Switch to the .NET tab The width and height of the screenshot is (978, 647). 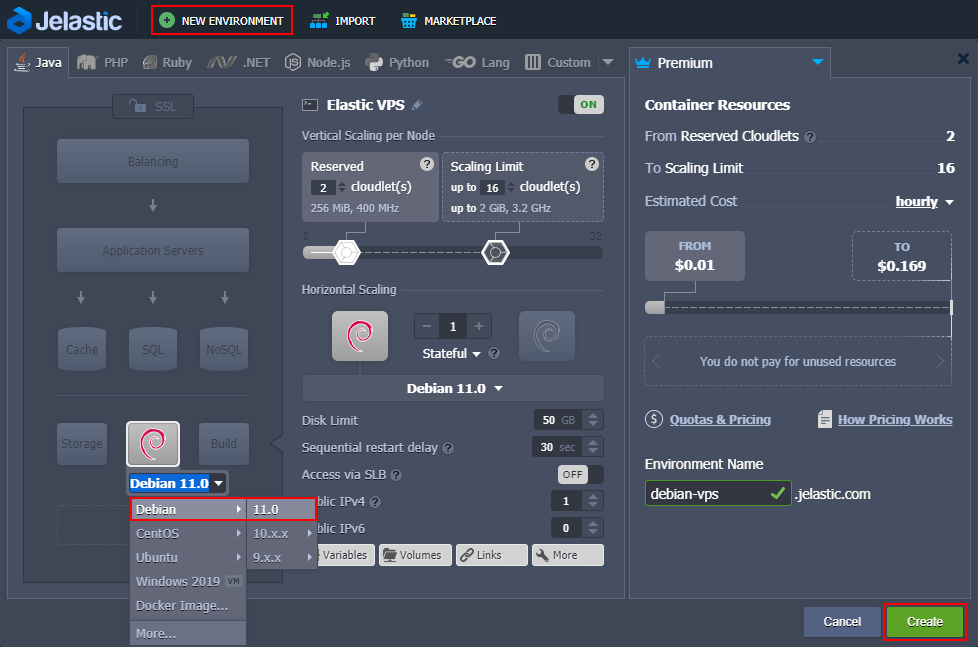pos(238,62)
